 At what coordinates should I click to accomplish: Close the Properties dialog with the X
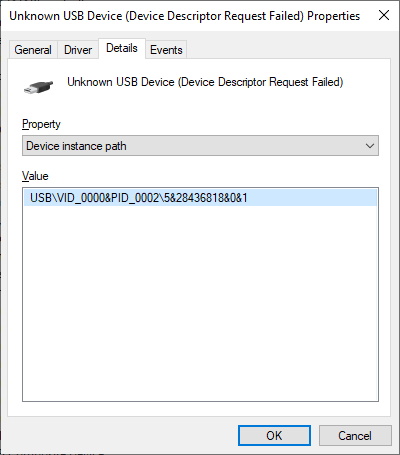(384, 15)
